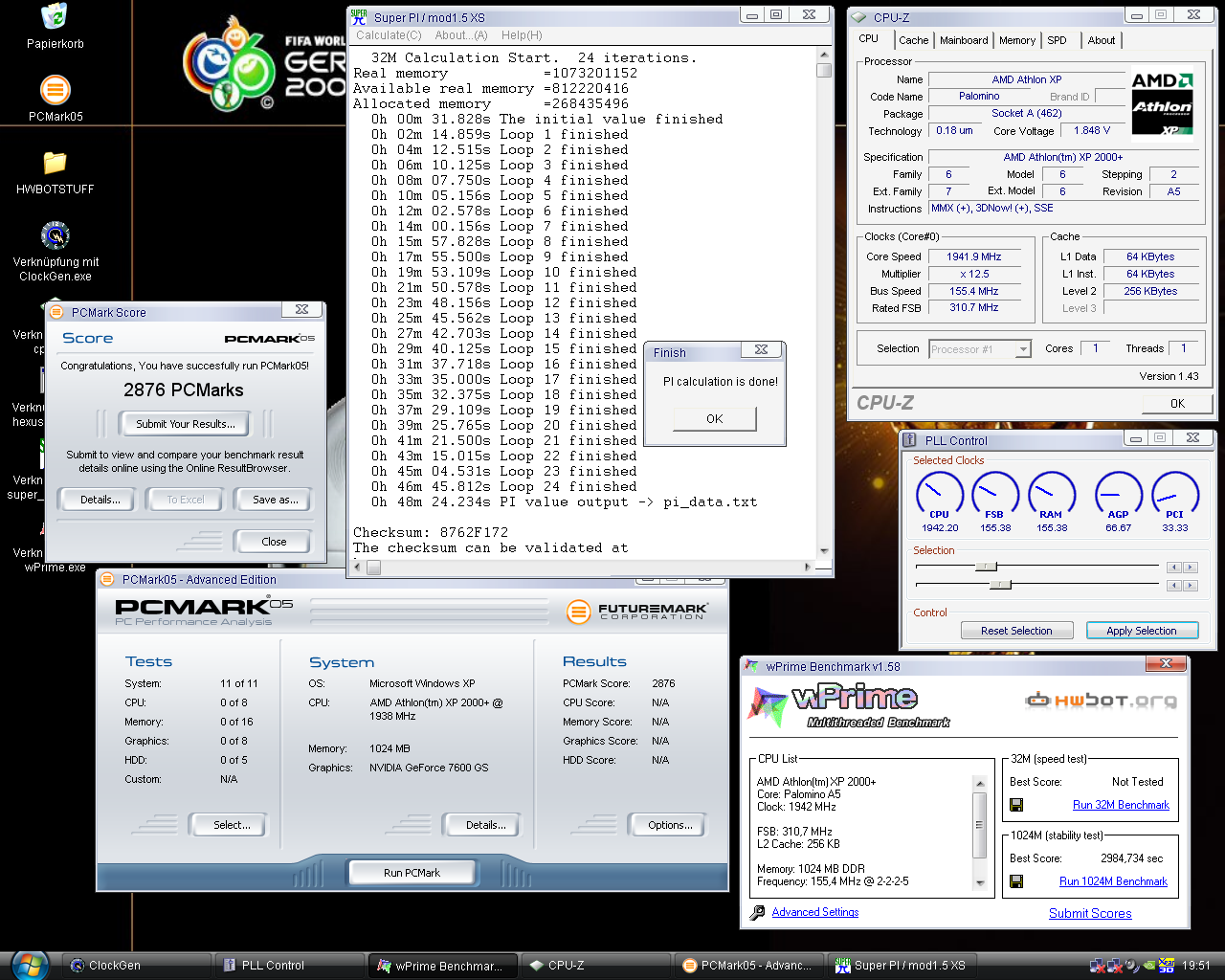Image resolution: width=1225 pixels, height=980 pixels.
Task: Click OK in the Finish dialog
Action: tap(715, 419)
